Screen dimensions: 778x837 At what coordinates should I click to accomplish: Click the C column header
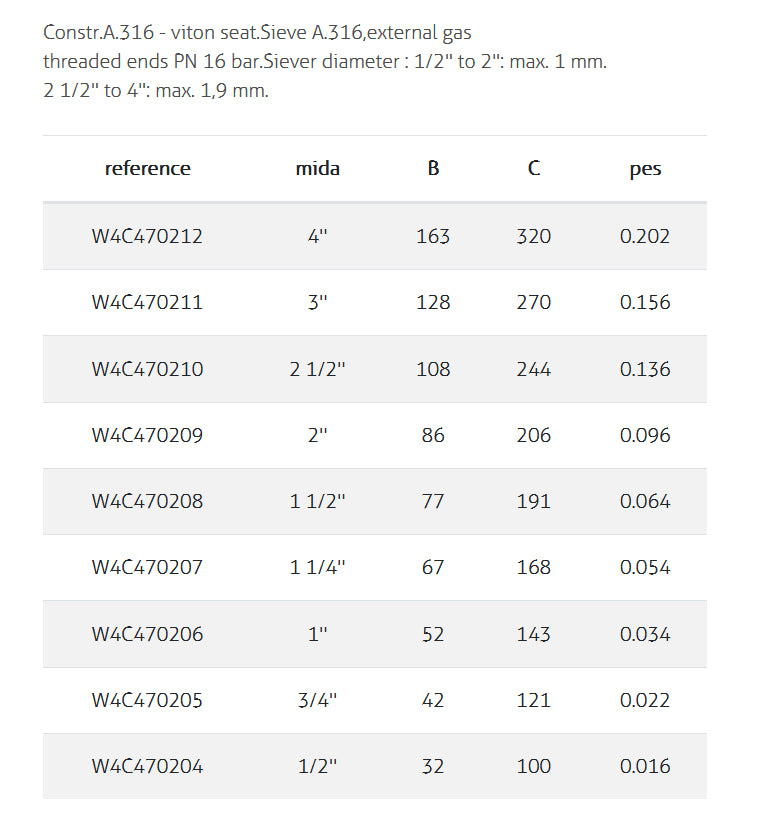pyautogui.click(x=534, y=169)
